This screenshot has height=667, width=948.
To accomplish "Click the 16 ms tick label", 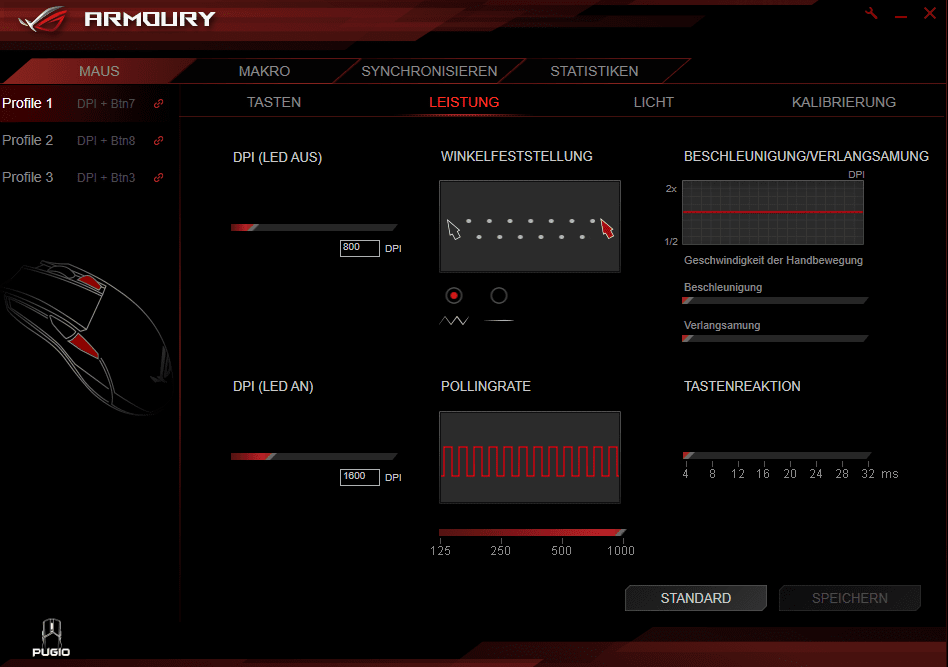I will 763,474.
